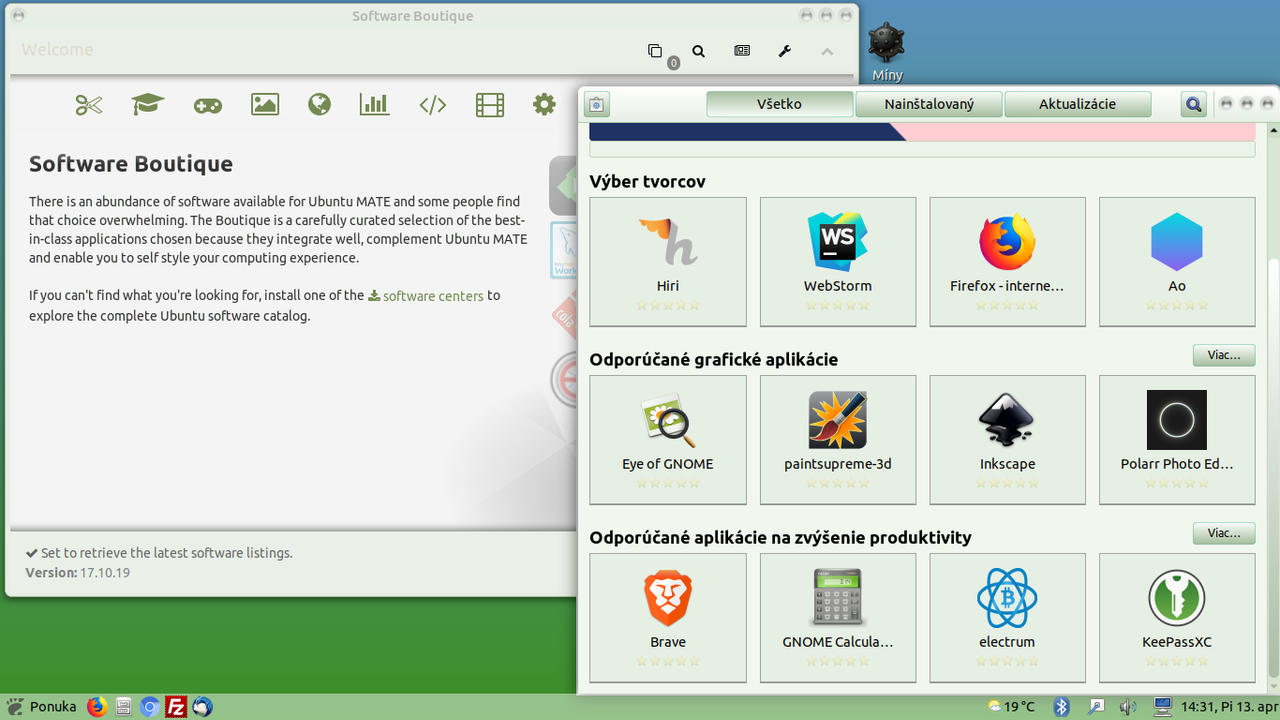
Task: Click Viac... for graphic applications
Action: [x=1224, y=355]
